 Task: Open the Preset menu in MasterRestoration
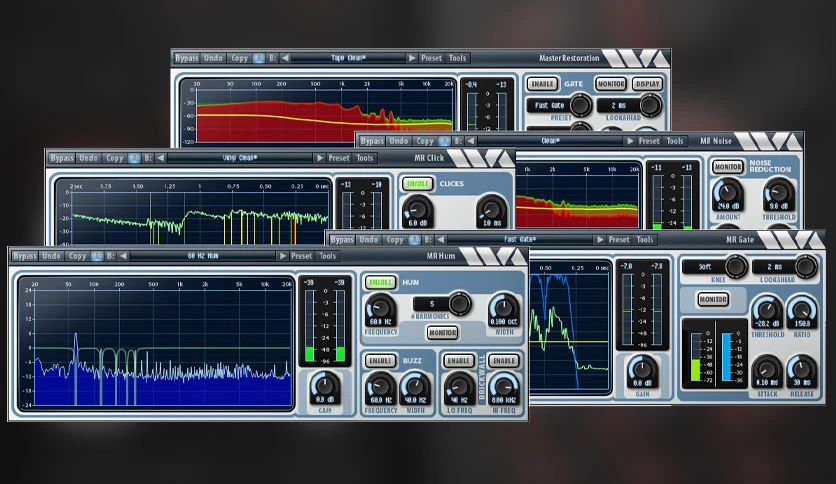coord(431,58)
